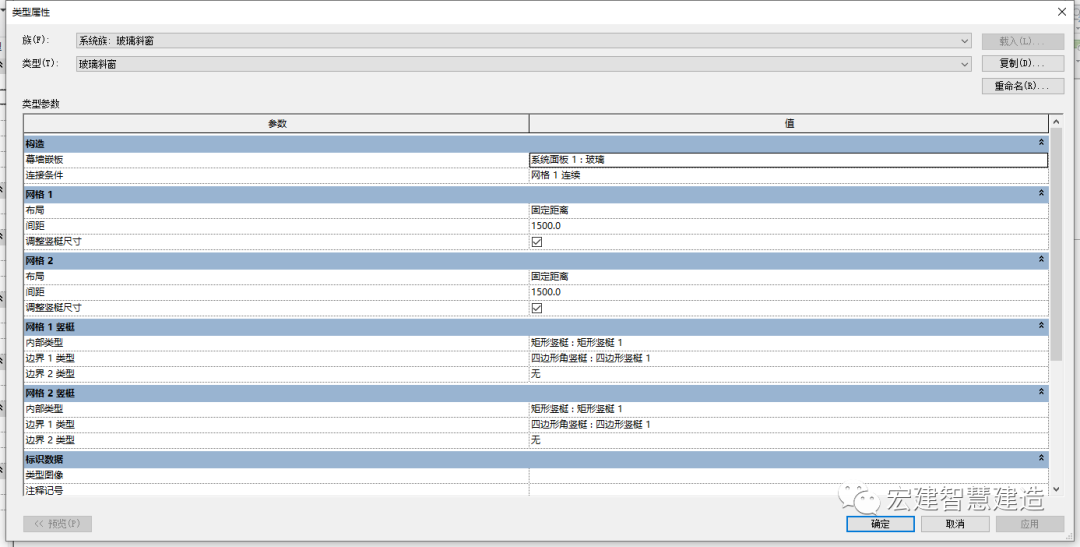Close the 类型属性 dialog
This screenshot has height=547, width=1080.
(x=1062, y=12)
